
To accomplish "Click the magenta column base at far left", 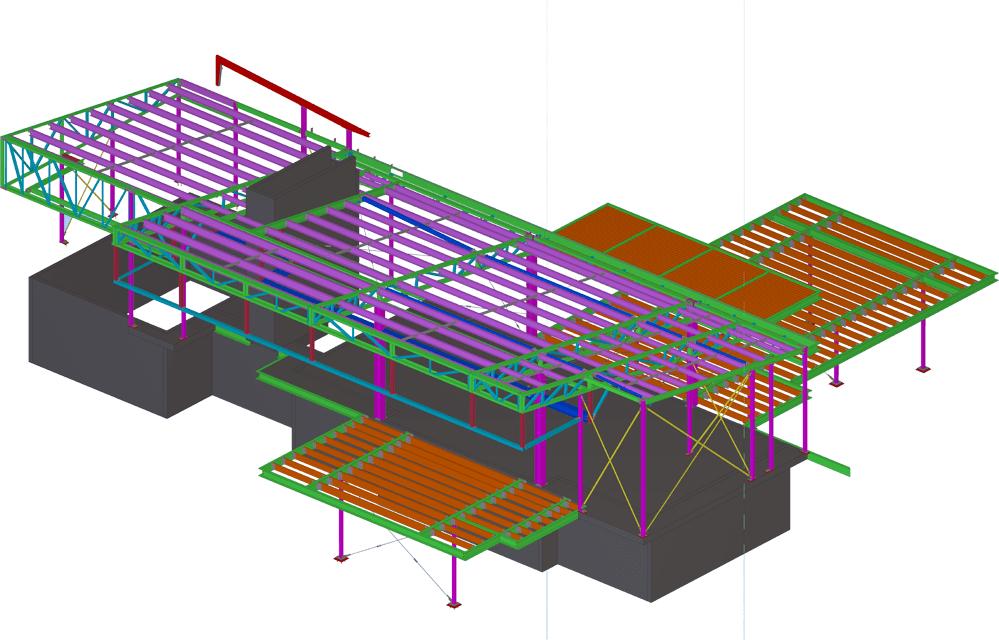I will (x=63, y=240).
